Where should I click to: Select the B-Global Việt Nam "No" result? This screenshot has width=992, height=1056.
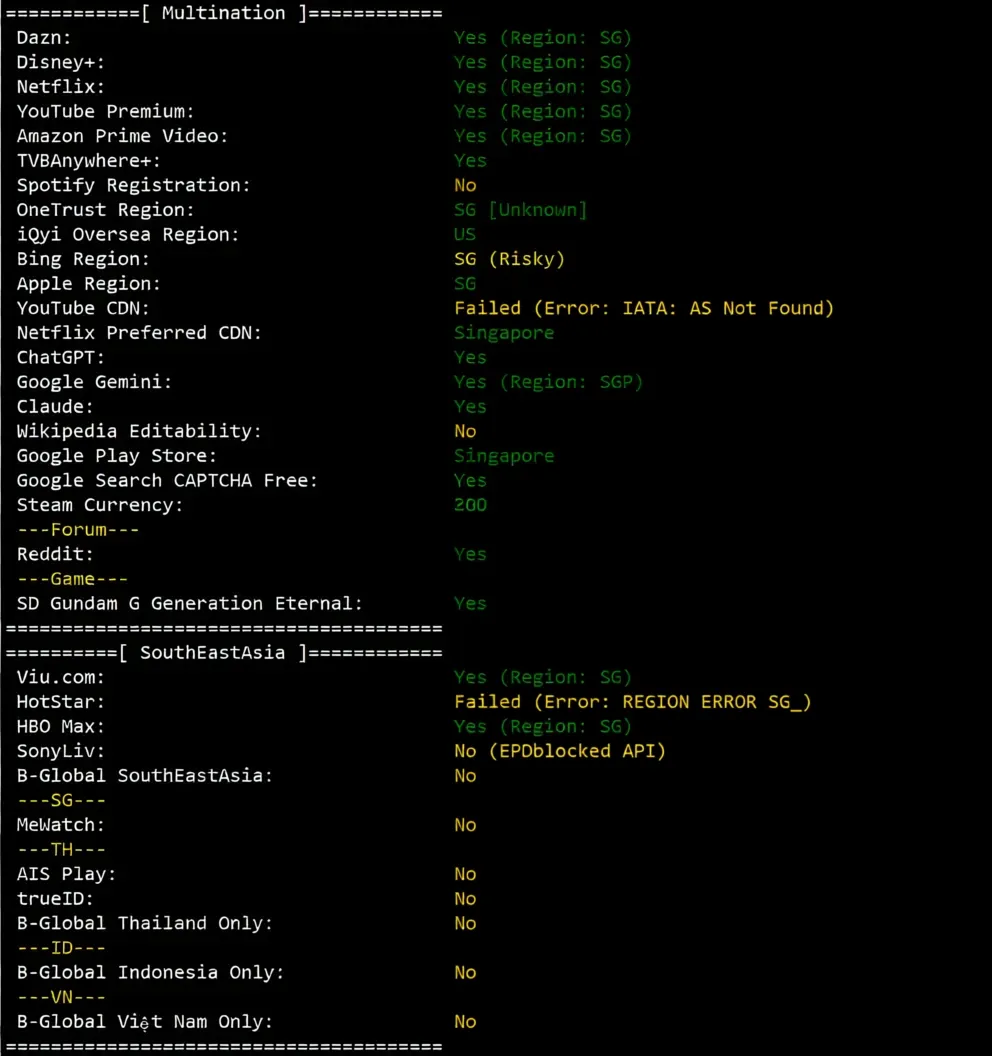coord(465,1022)
